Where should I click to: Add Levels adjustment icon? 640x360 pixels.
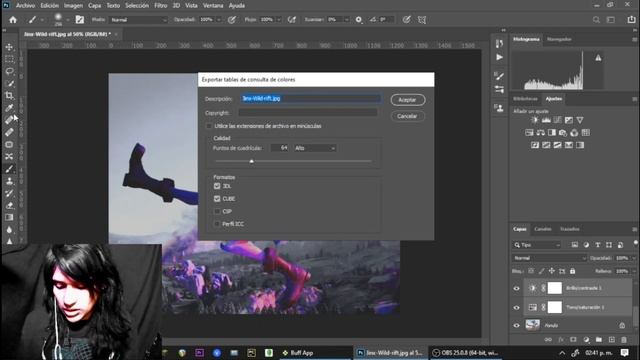[546, 120]
